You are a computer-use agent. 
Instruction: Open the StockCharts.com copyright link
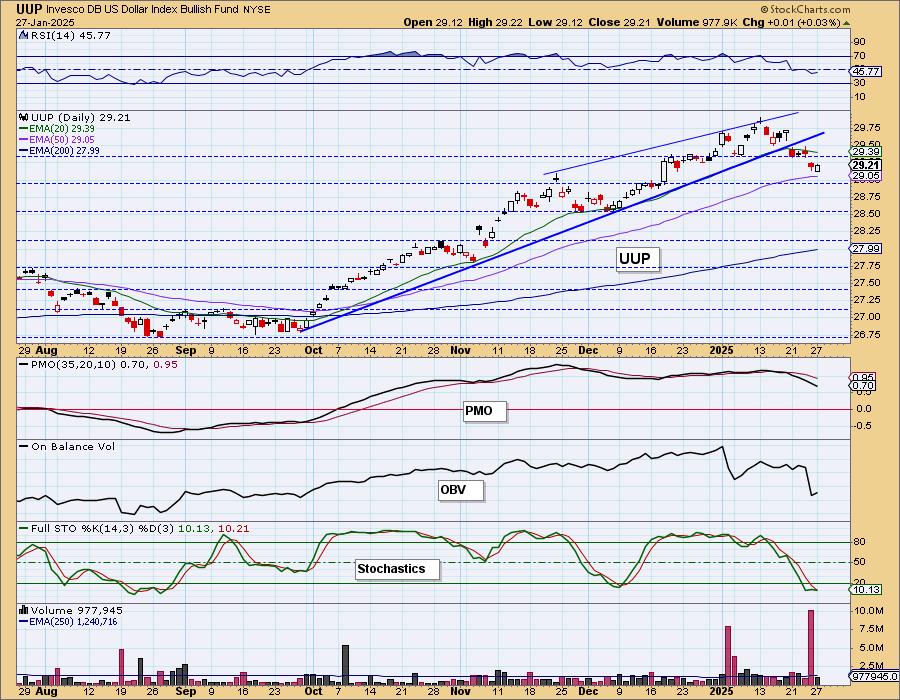pos(805,9)
